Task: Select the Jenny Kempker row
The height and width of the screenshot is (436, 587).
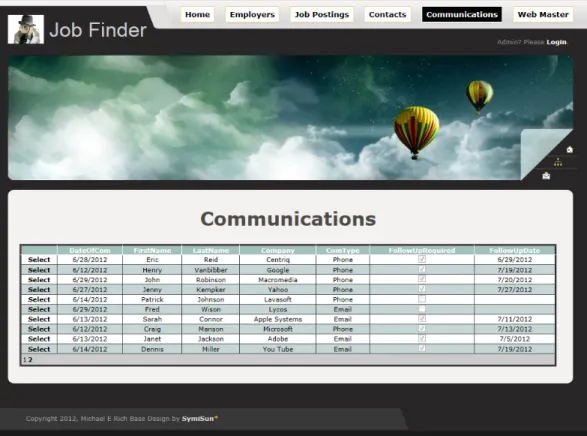Action: point(39,289)
